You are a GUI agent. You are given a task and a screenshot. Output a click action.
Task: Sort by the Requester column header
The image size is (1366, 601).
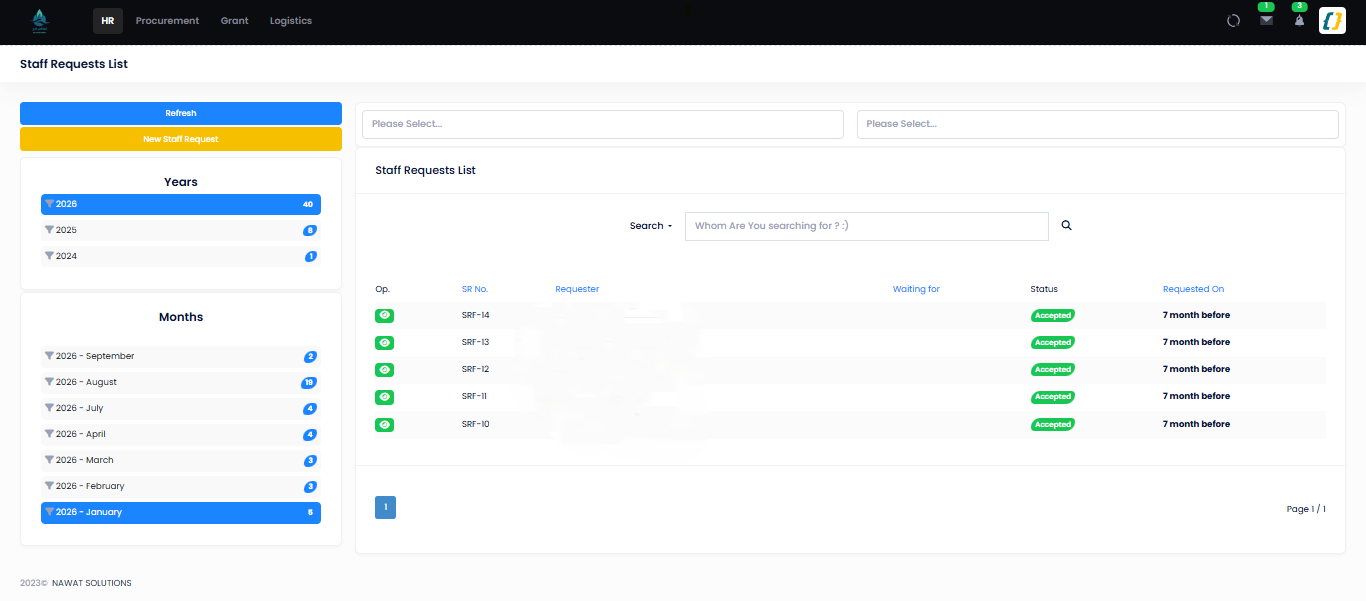coord(577,289)
